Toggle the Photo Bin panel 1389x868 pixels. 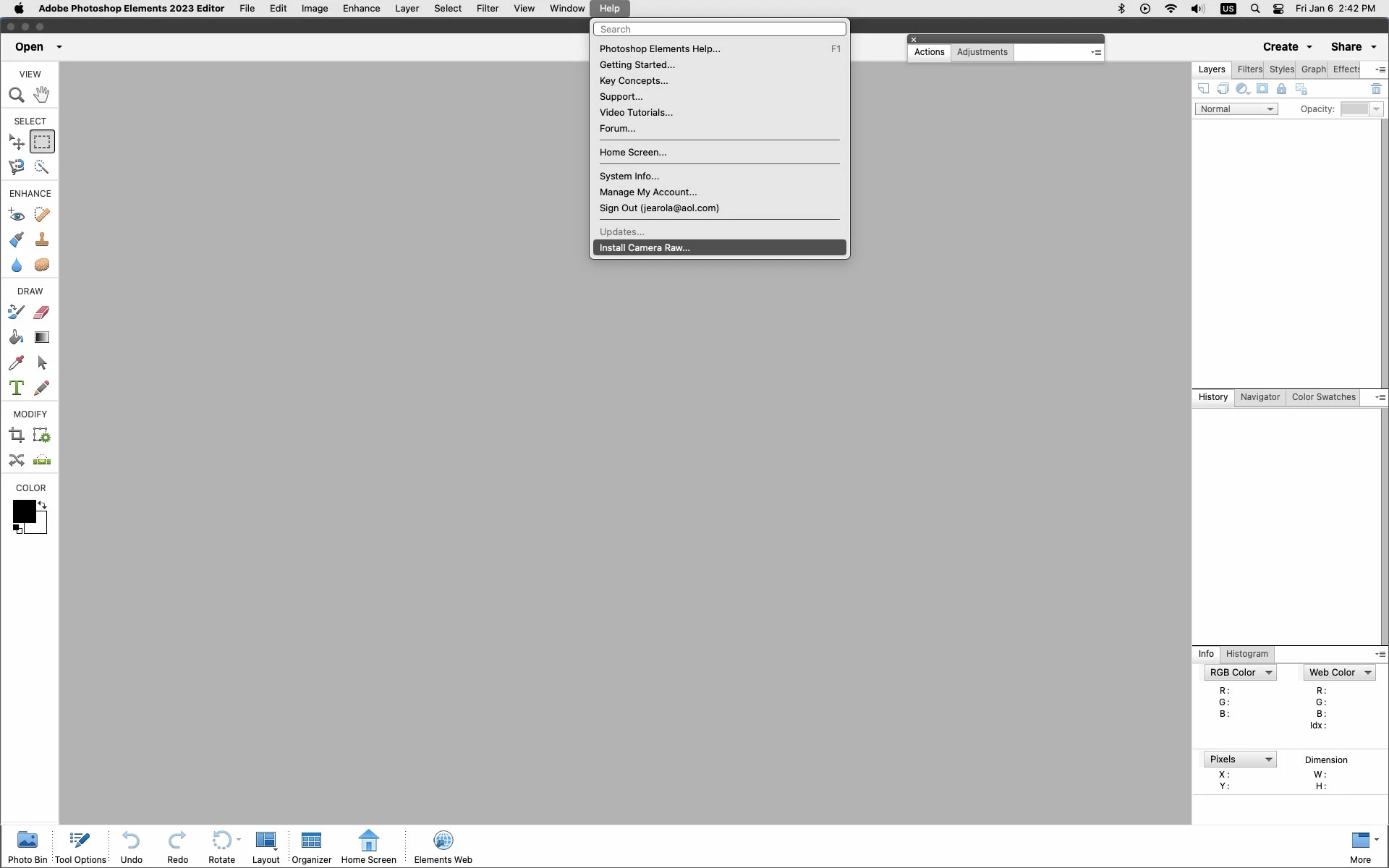point(27,846)
